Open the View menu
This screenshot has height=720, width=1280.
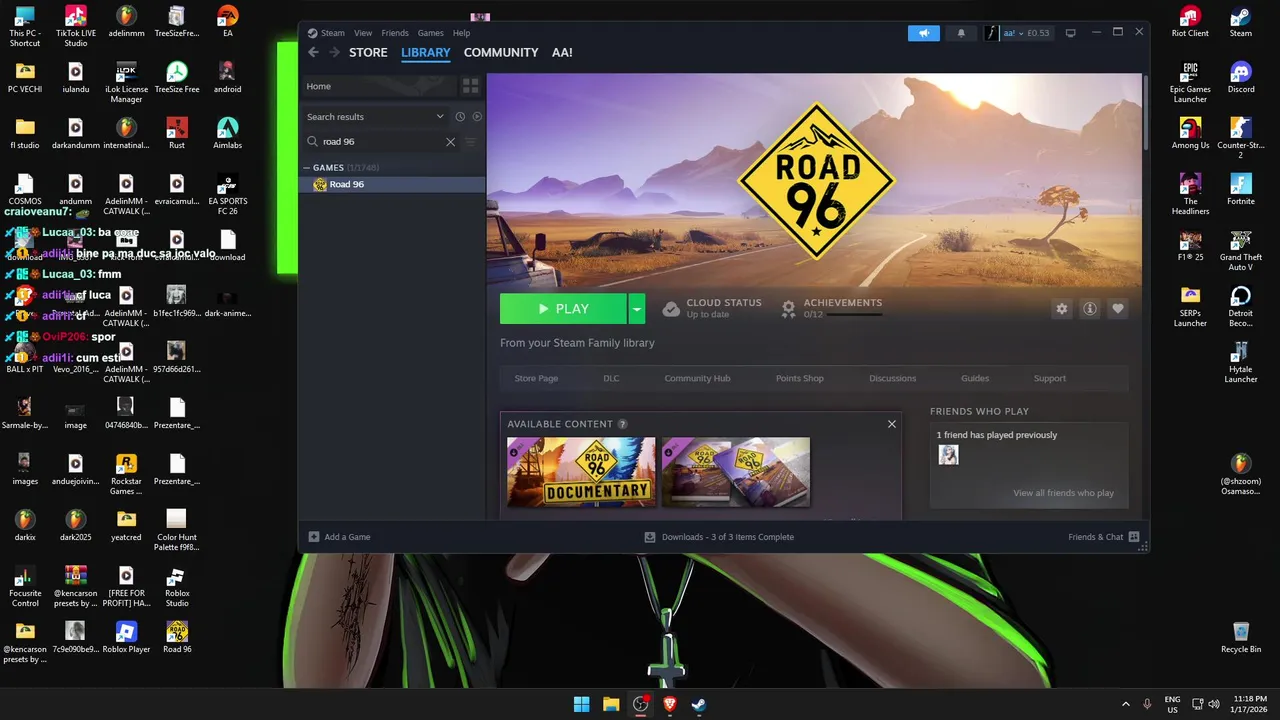tap(363, 33)
